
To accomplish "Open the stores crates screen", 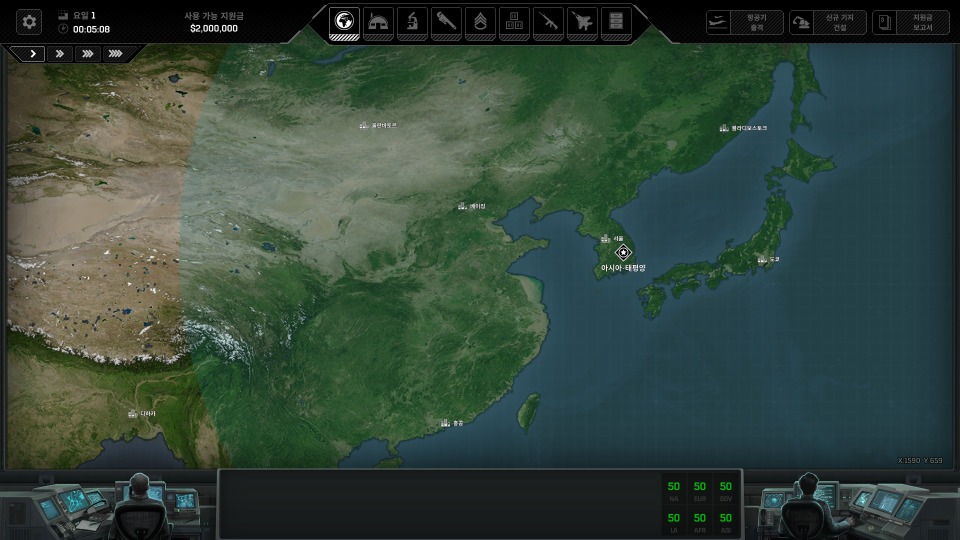I will pos(514,23).
